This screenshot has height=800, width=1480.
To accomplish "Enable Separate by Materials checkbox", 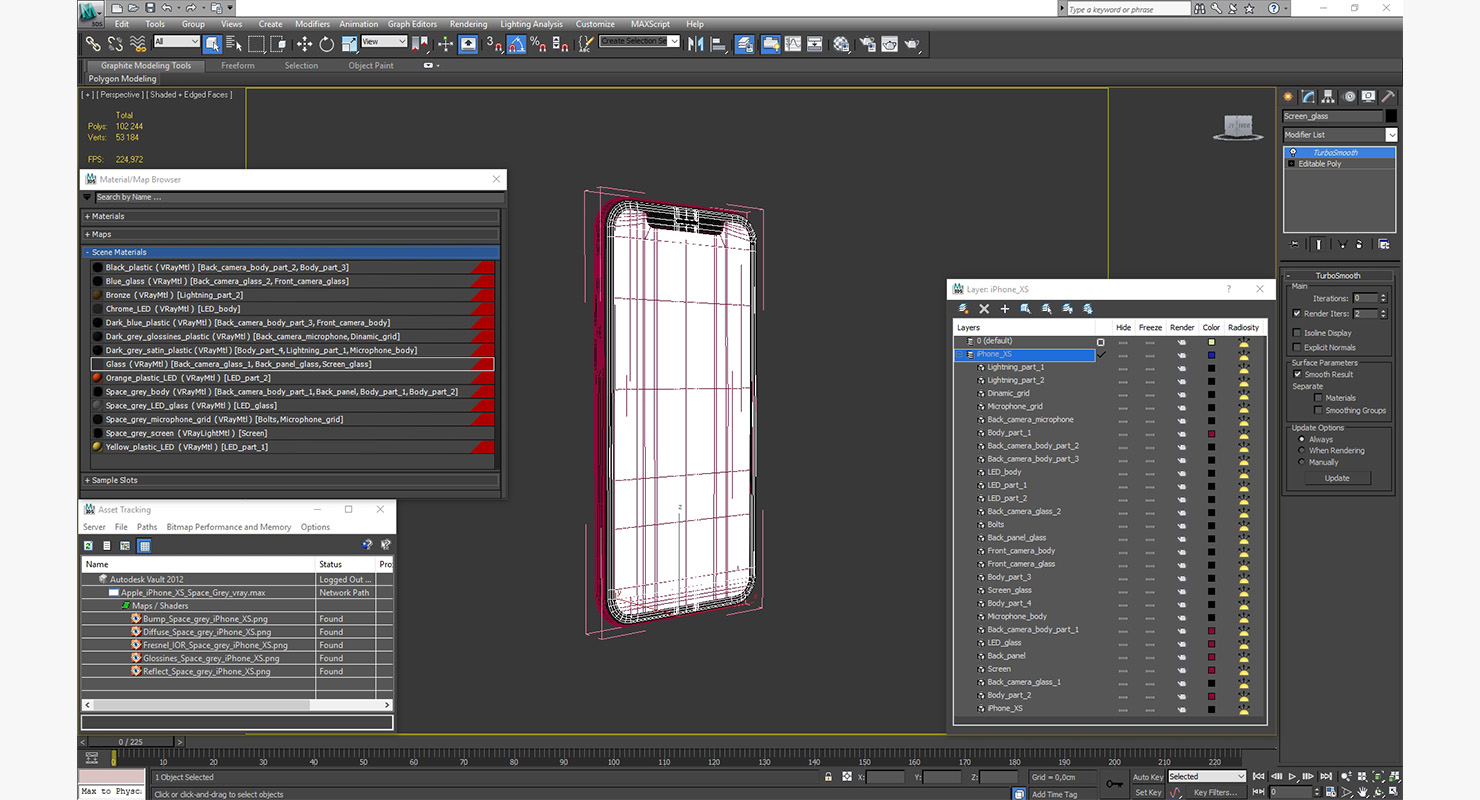I will tap(1318, 398).
